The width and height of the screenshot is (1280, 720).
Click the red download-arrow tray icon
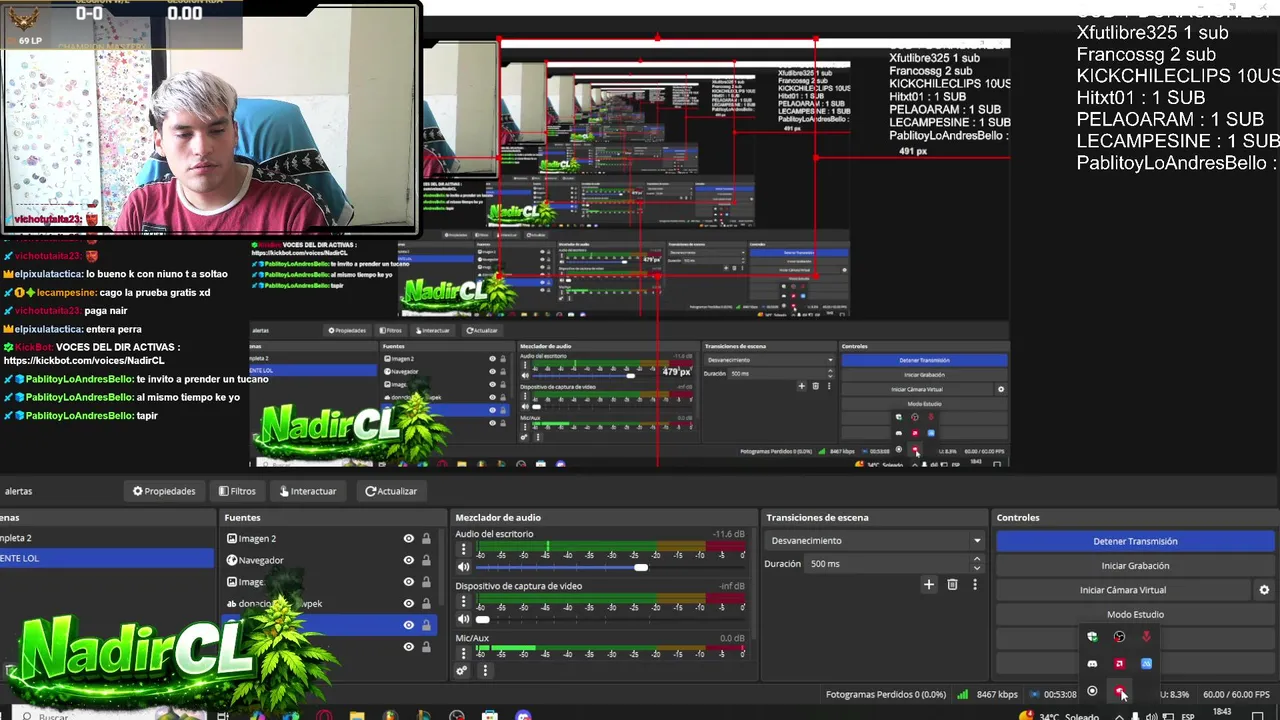[1146, 637]
